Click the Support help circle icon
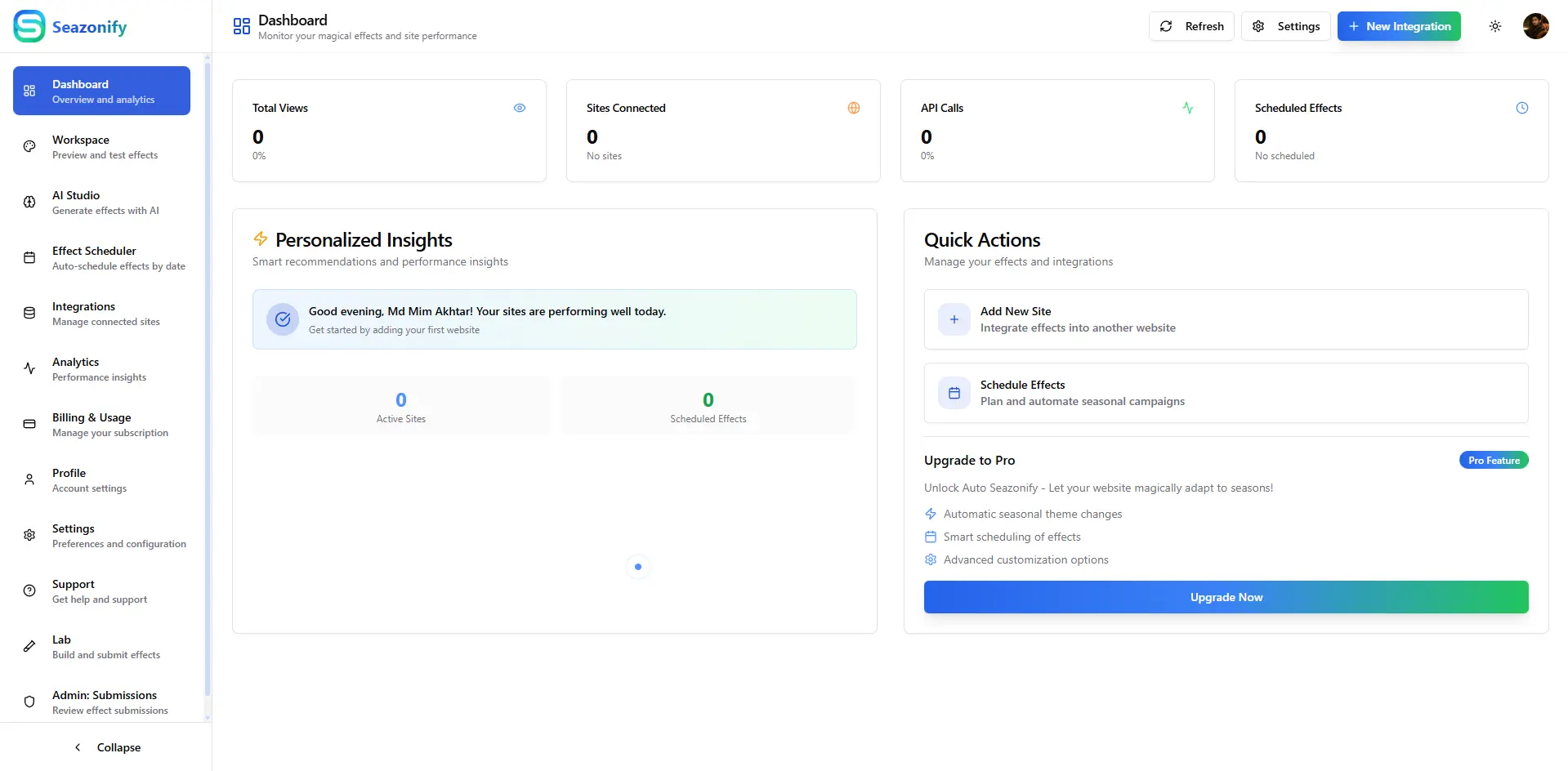Image resolution: width=1568 pixels, height=771 pixels. pos(29,591)
